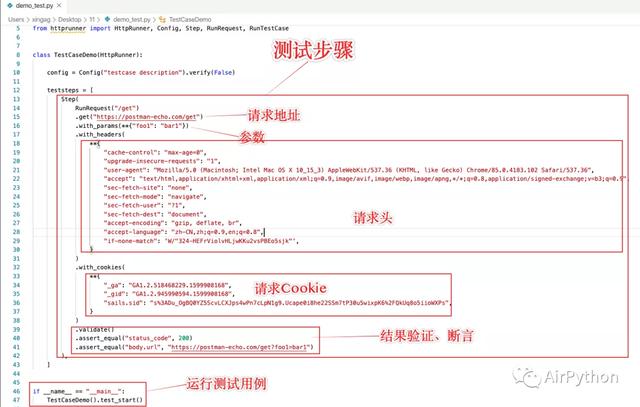Click the "if-none-match" header line
Screen dimensions: 640x407
(201, 241)
